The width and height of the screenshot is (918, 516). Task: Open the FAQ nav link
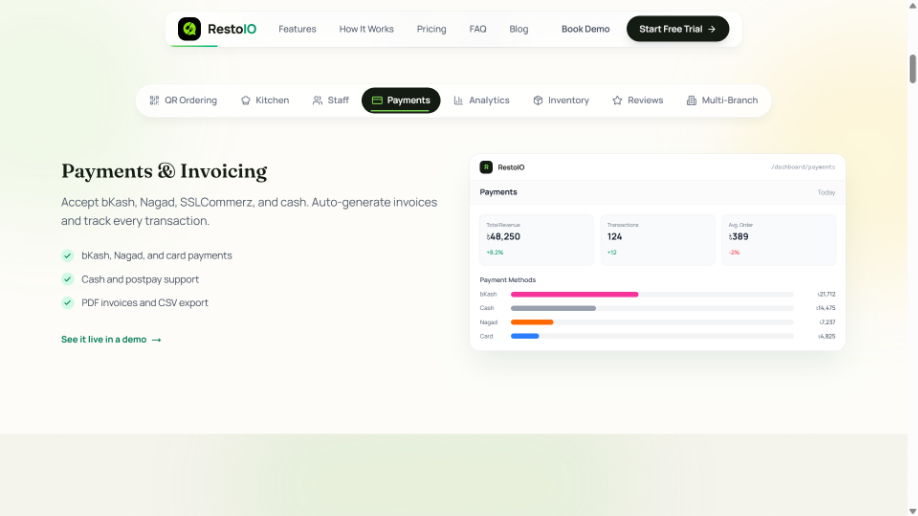(478, 29)
